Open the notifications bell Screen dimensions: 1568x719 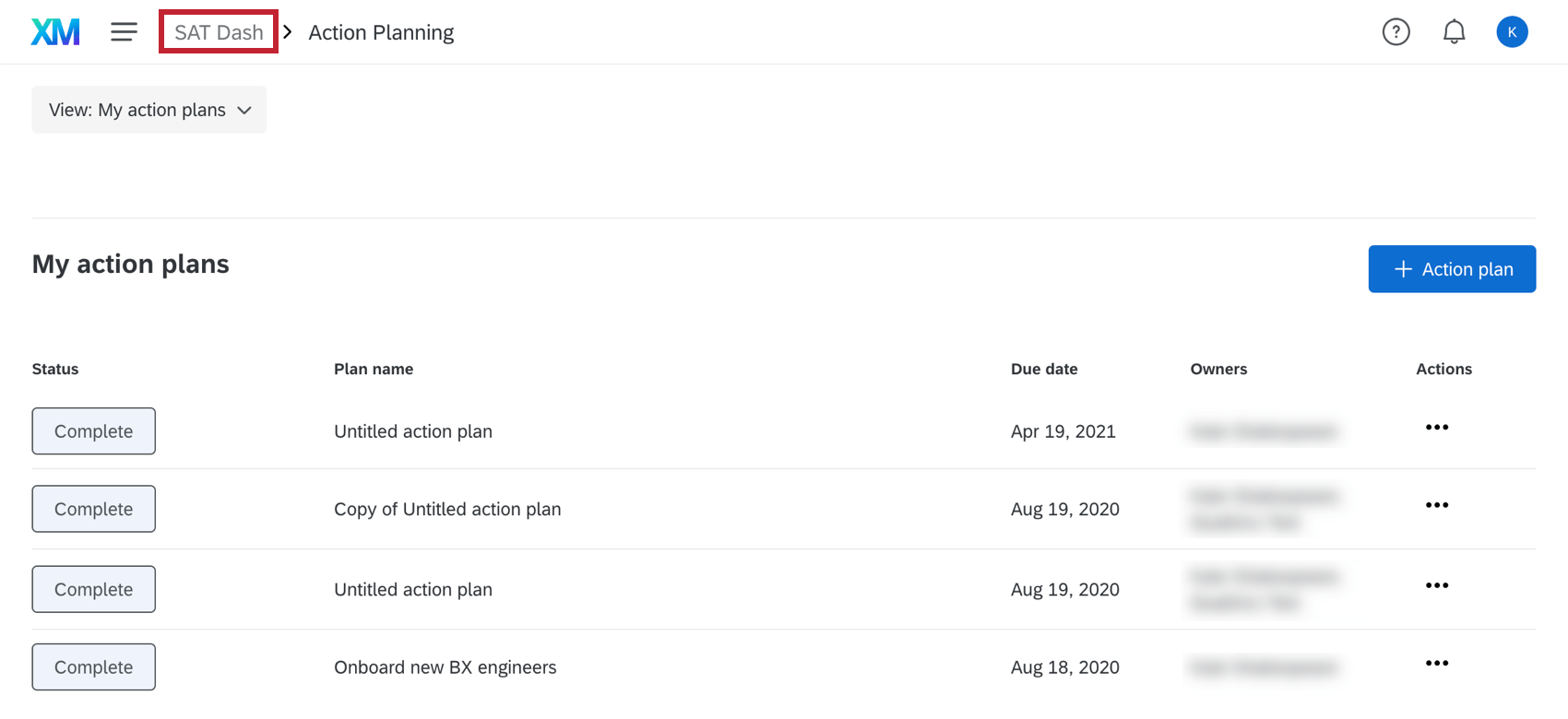[x=1454, y=32]
